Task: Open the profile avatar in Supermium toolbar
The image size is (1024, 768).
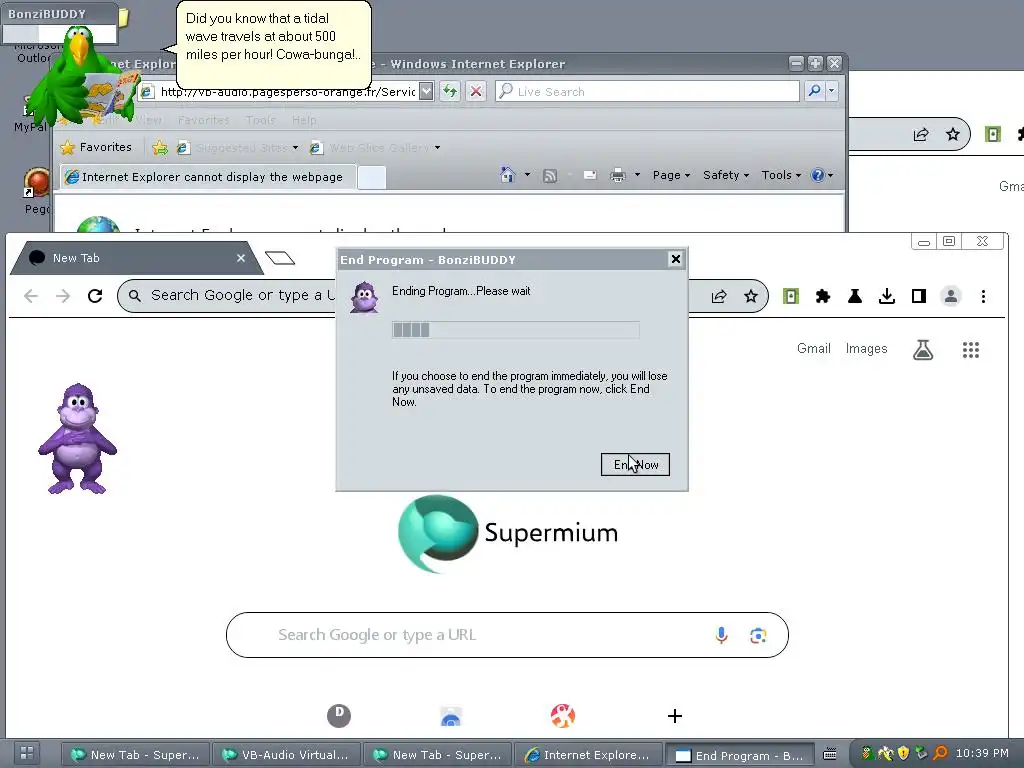Action: [x=951, y=296]
